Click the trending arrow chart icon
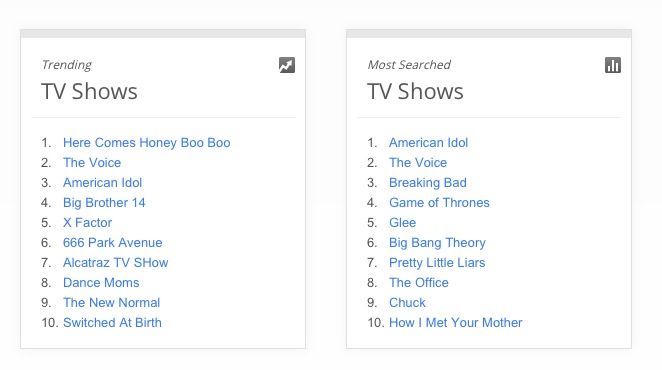Screen dimensions: 662x370 click(287, 65)
